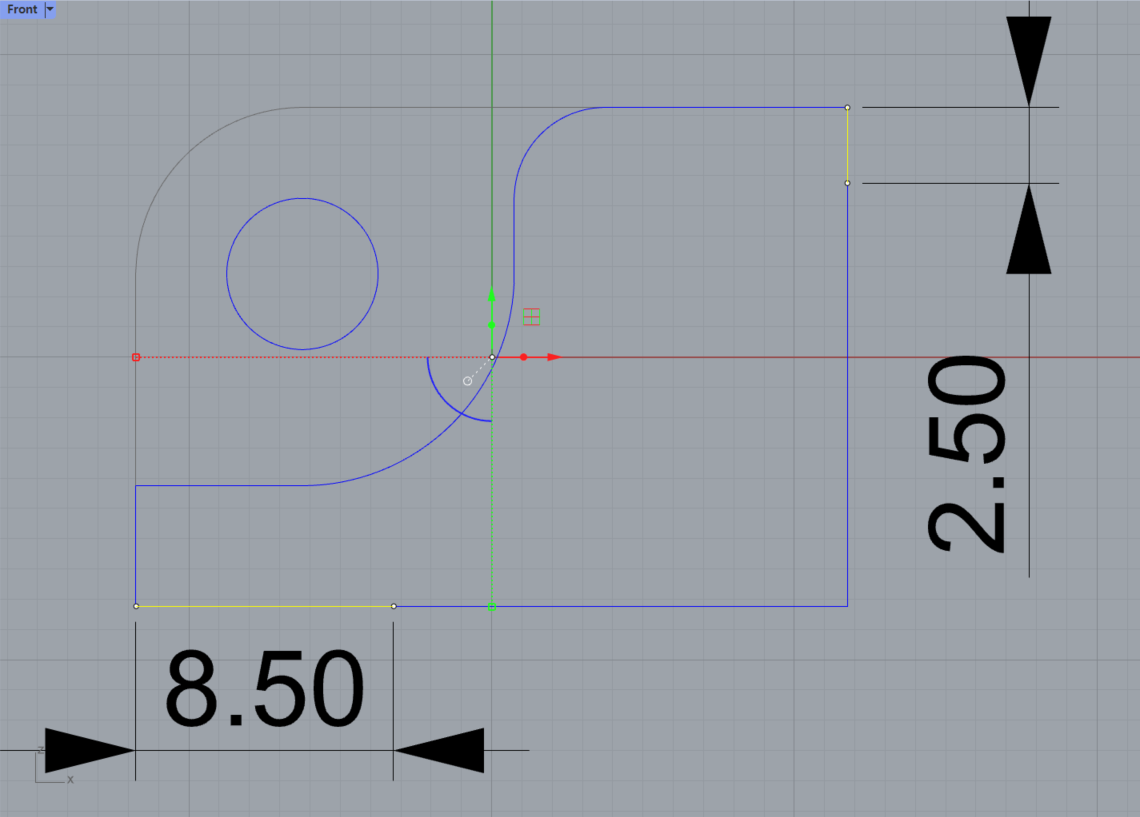Click the gumball red-green planar move square
The image size is (1140, 817).
click(x=532, y=317)
